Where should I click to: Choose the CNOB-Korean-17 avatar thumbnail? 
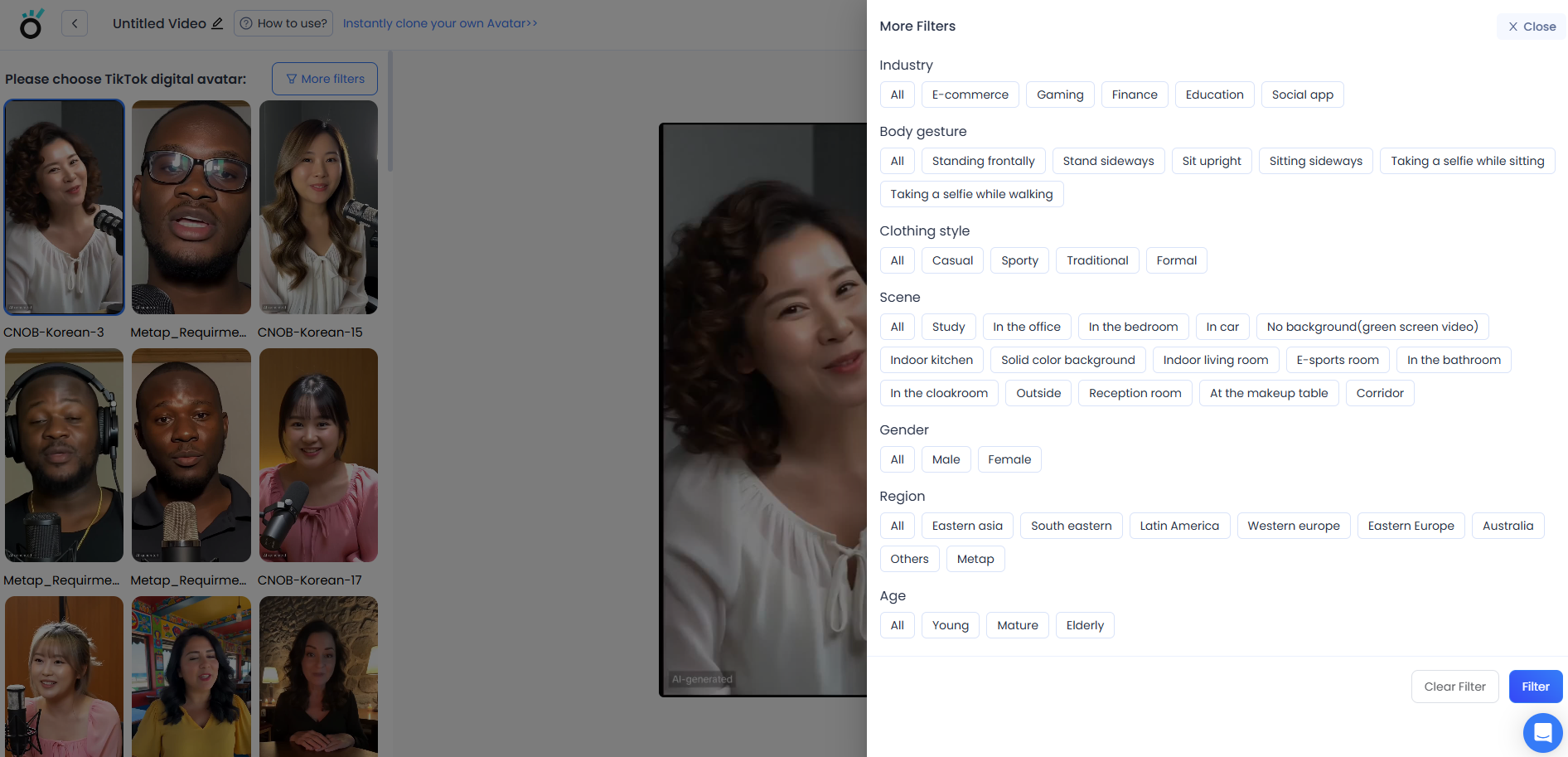point(318,455)
